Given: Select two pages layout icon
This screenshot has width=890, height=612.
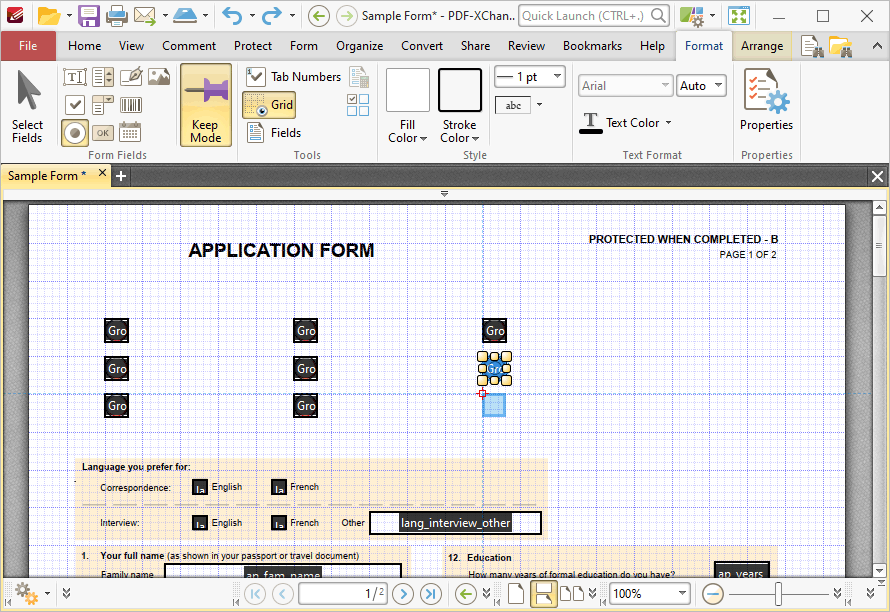Looking at the screenshot, I should 572,594.
